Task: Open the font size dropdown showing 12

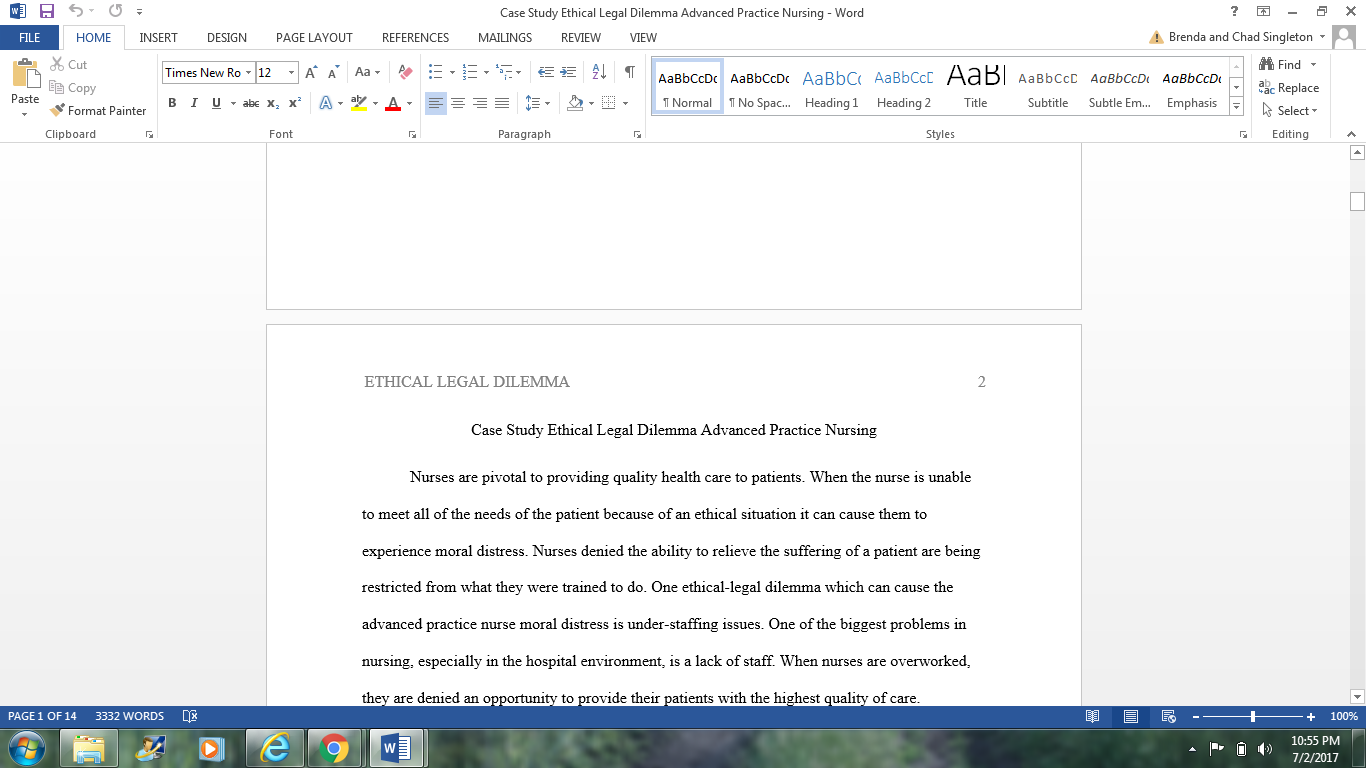Action: point(291,72)
